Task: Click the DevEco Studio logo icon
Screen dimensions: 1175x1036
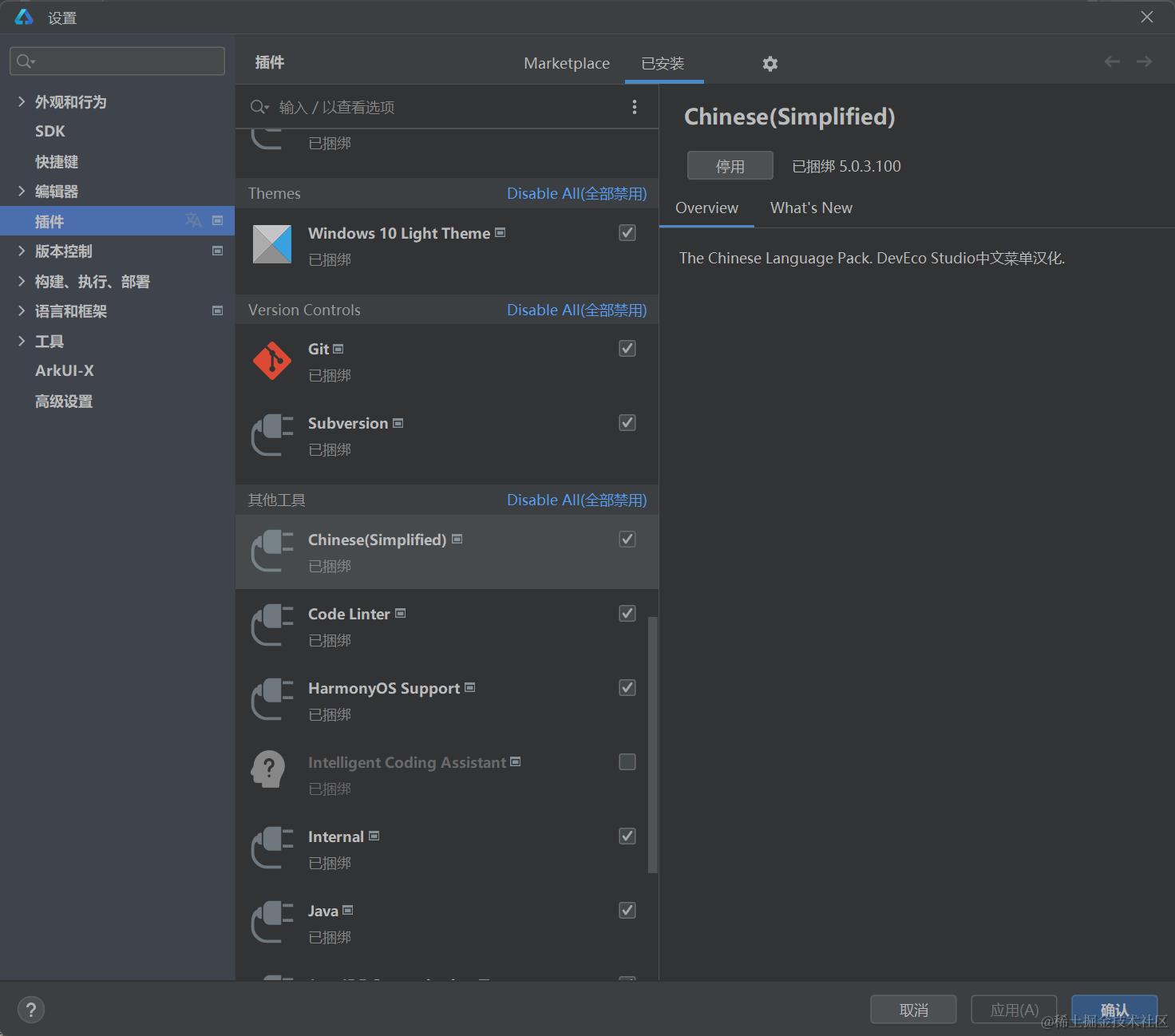Action: (24, 17)
